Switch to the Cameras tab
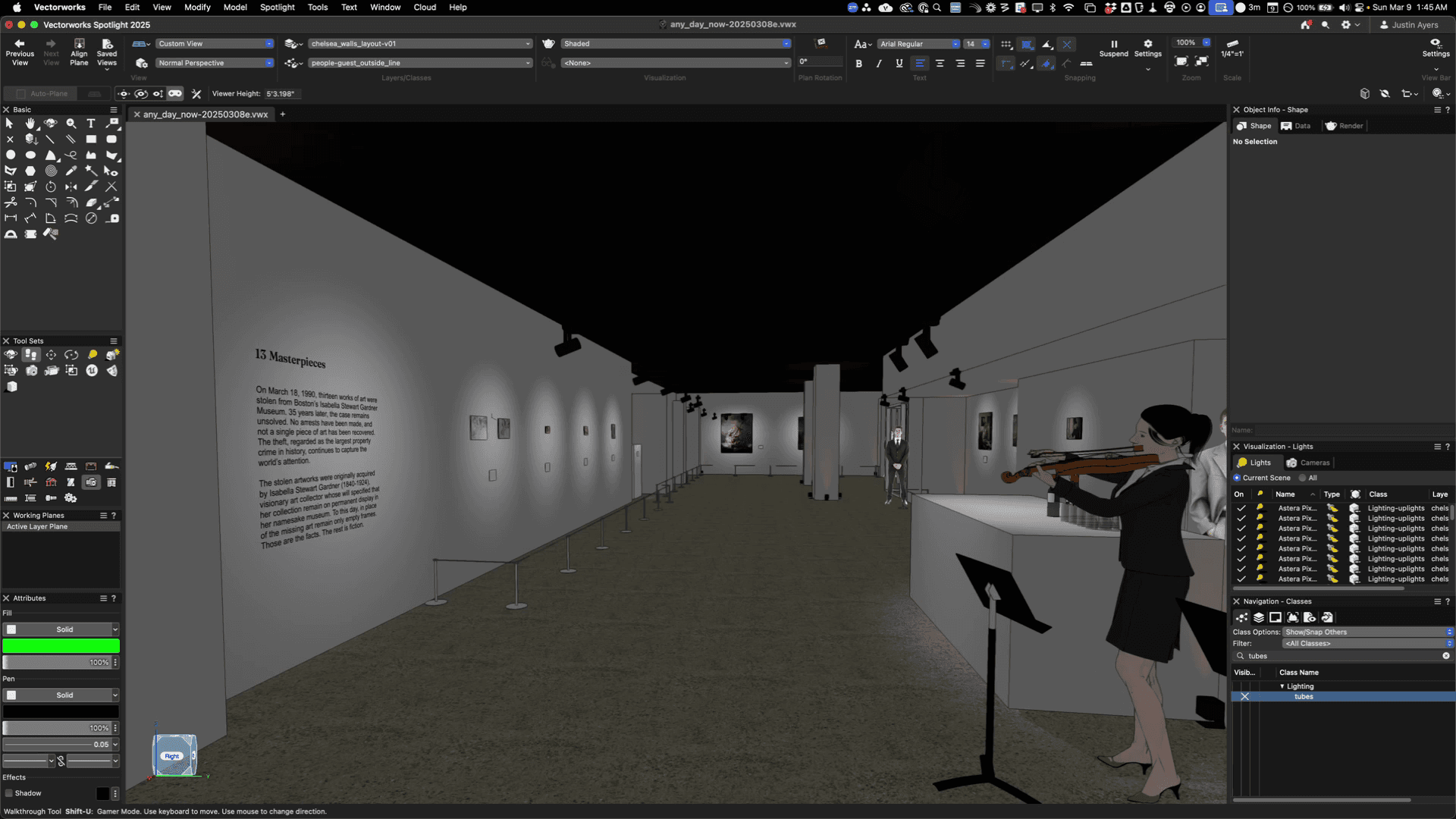This screenshot has height=819, width=1456. pyautogui.click(x=1308, y=463)
